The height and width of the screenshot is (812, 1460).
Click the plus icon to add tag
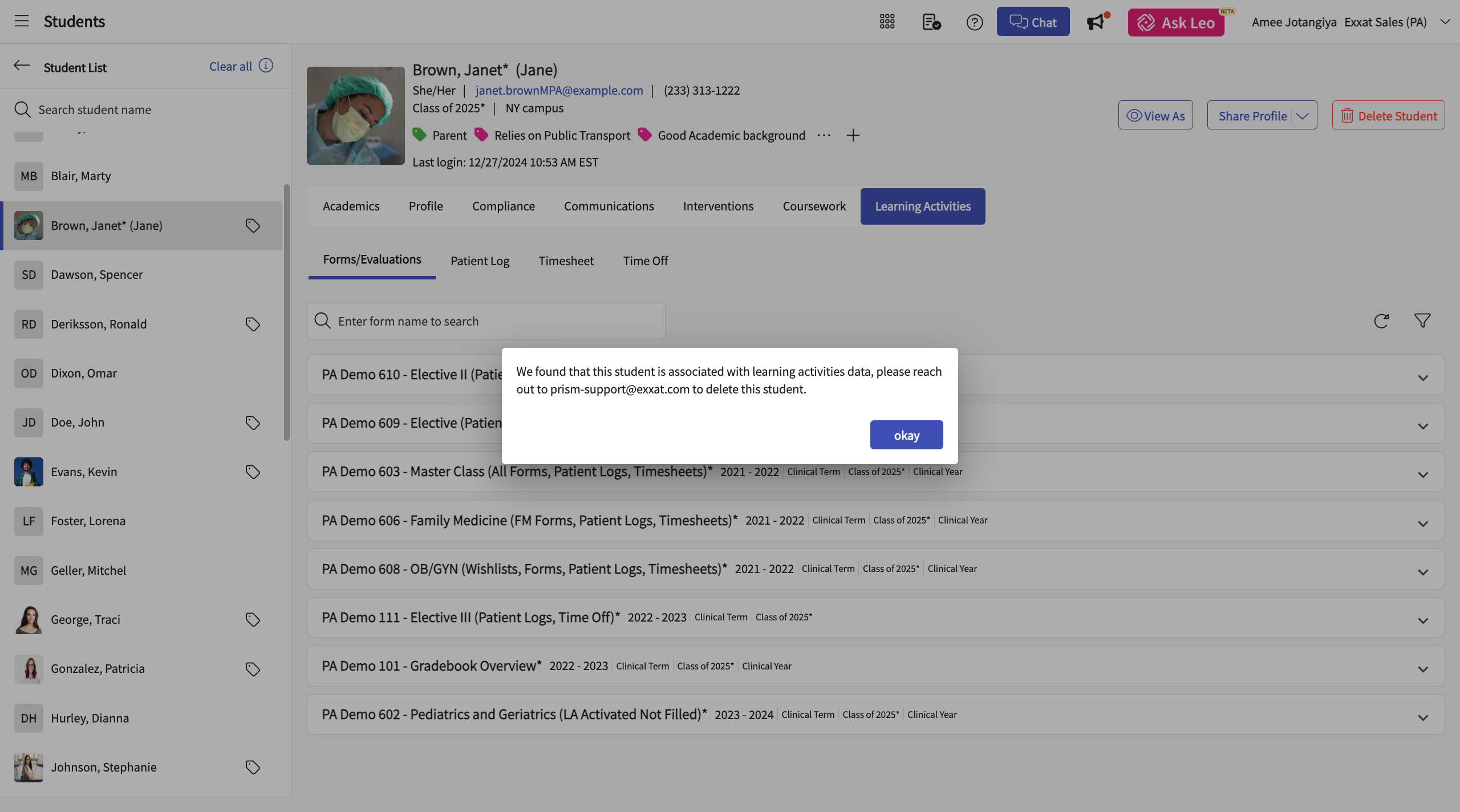853,135
